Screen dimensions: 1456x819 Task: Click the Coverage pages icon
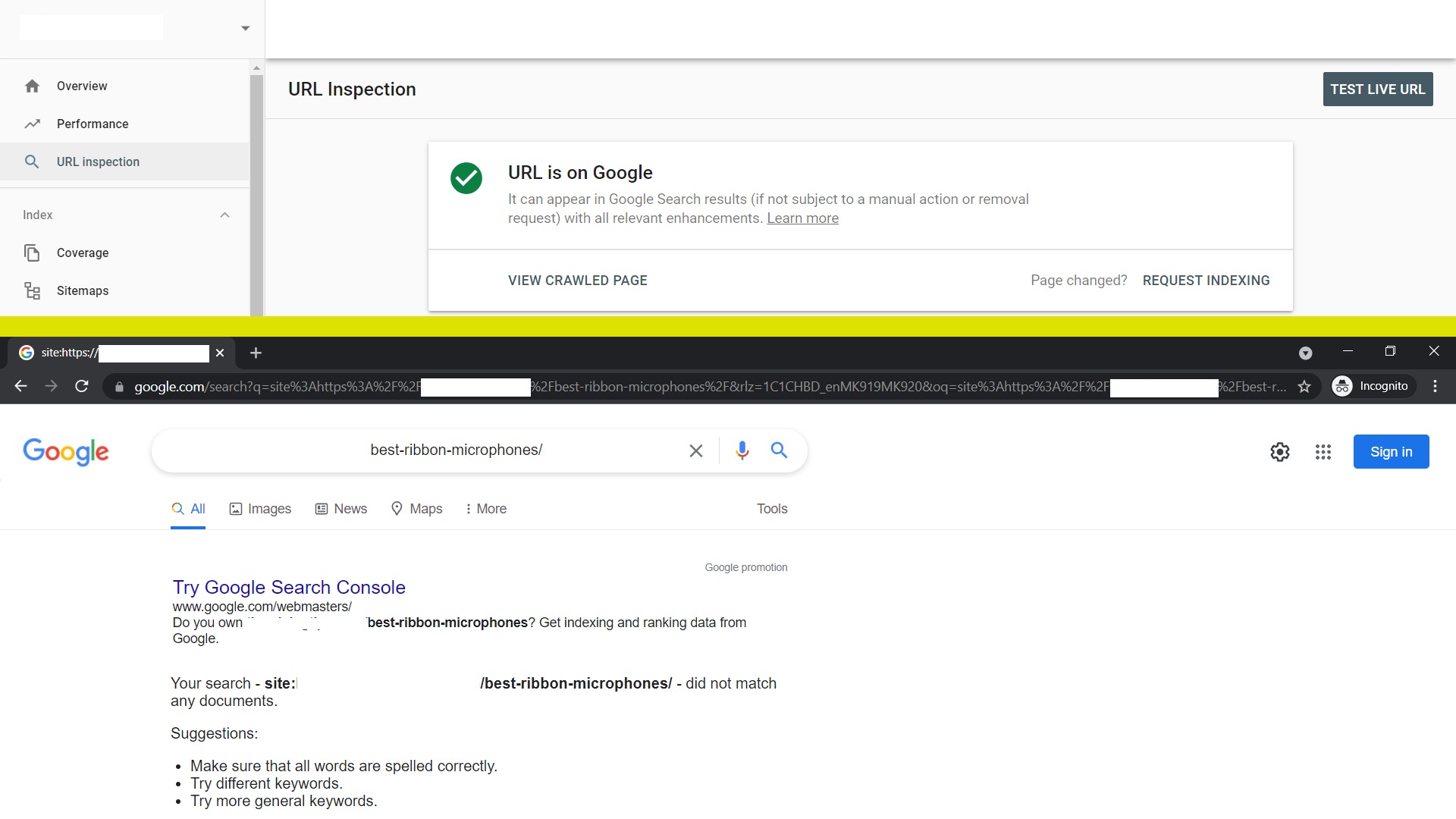tap(32, 253)
